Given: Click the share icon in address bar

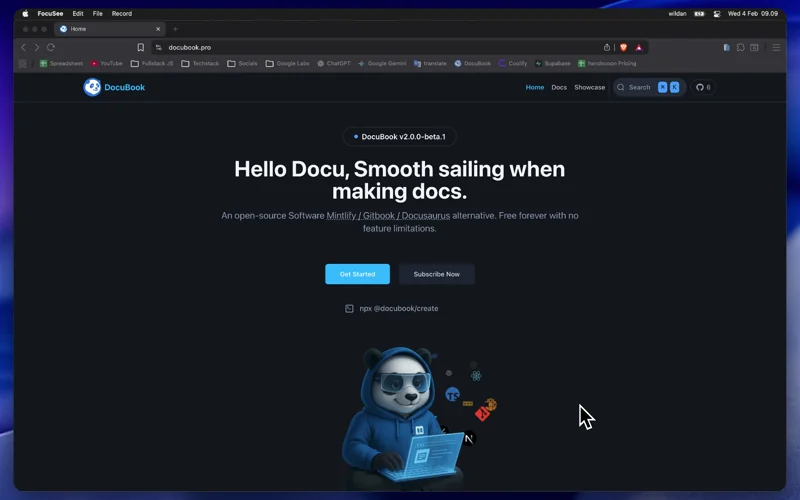Looking at the screenshot, I should pyautogui.click(x=606, y=47).
